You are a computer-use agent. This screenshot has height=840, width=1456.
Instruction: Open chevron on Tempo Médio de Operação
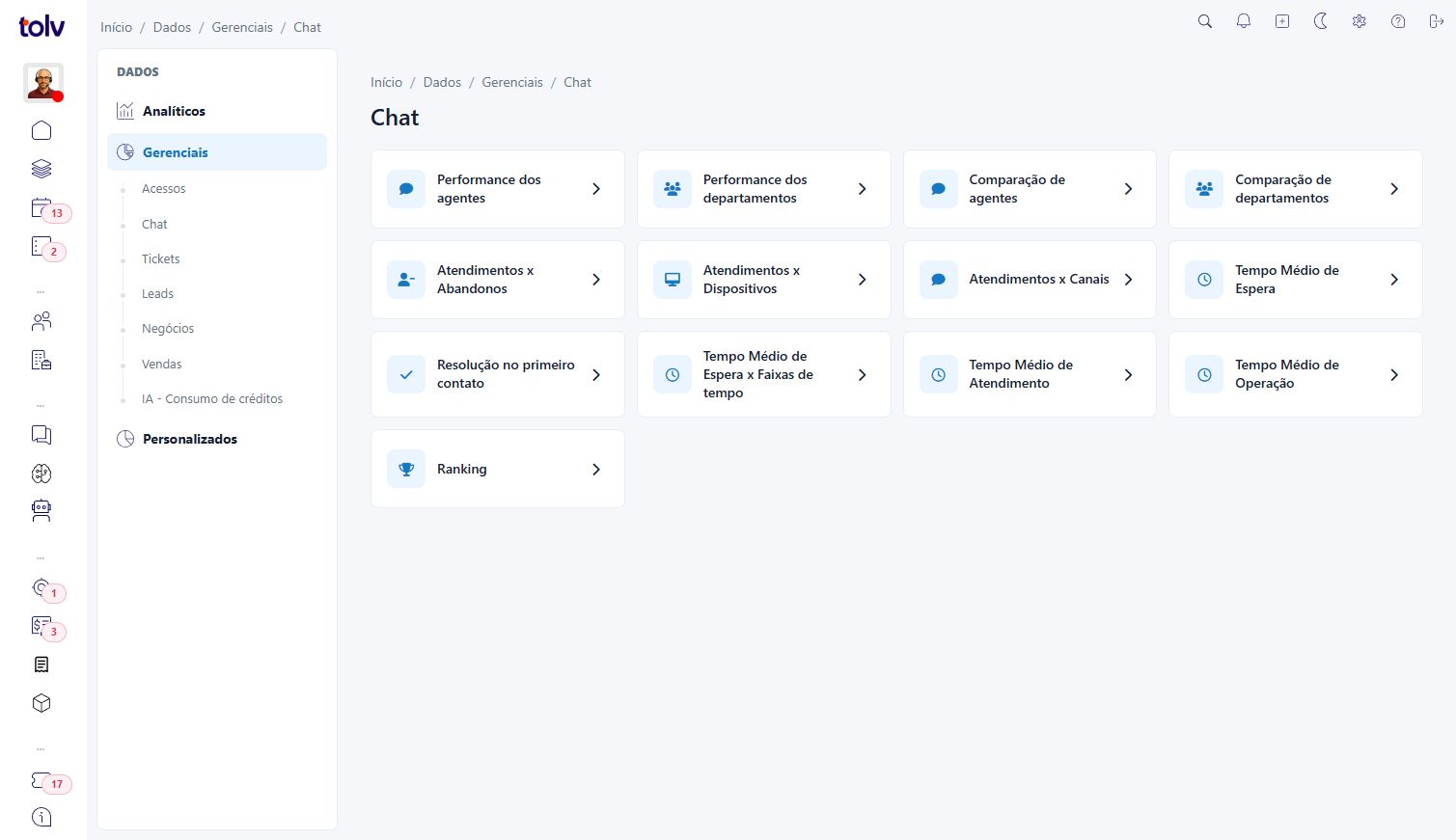pyautogui.click(x=1394, y=374)
